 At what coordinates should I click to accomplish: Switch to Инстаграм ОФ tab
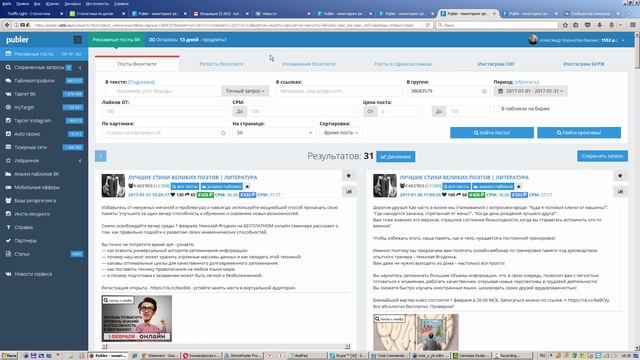(x=496, y=64)
